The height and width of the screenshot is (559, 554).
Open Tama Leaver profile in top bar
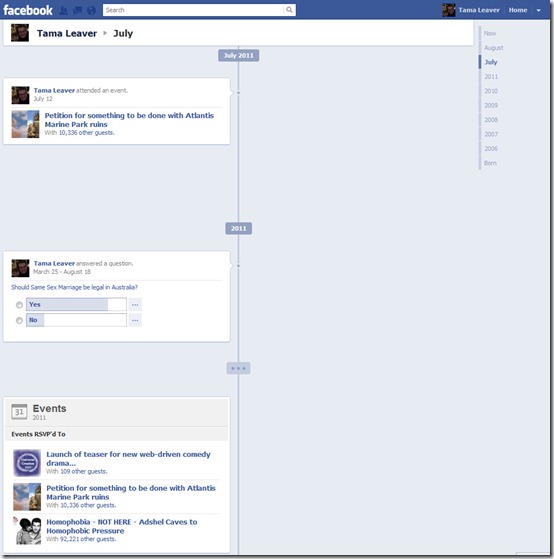click(479, 10)
